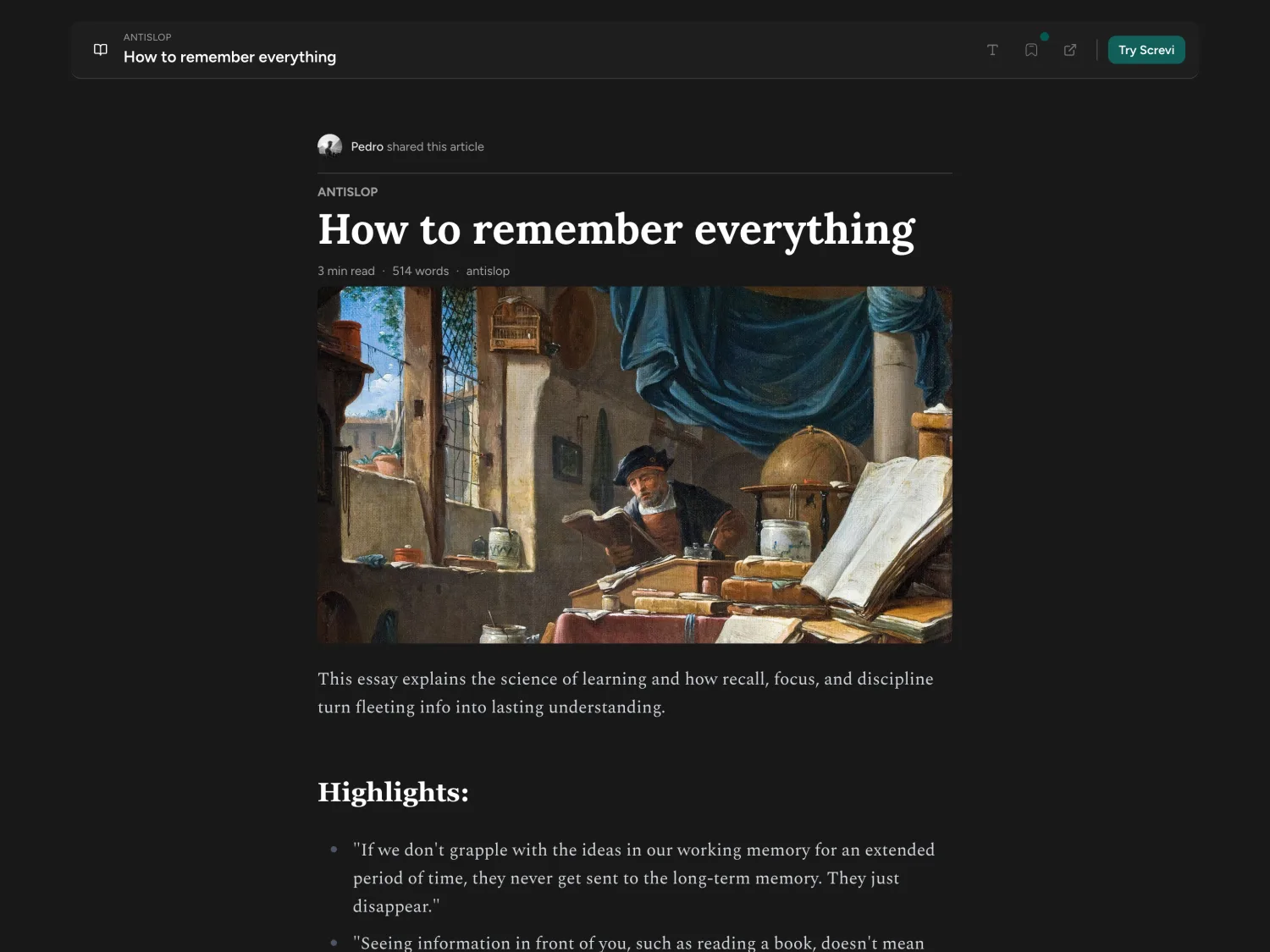This screenshot has height=952, width=1270.
Task: Click the highlight starting 'Seeing information in front'
Action: (x=638, y=942)
